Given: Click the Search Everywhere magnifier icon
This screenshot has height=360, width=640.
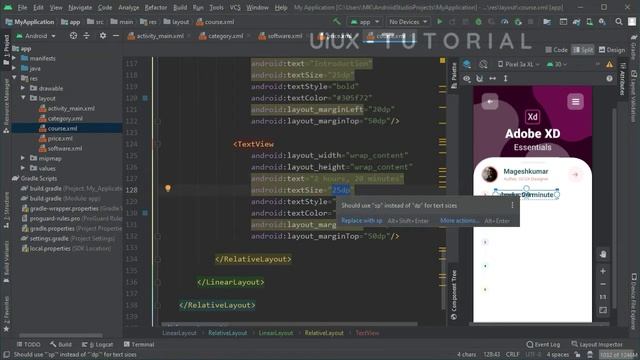Looking at the screenshot, I should click(619, 22).
